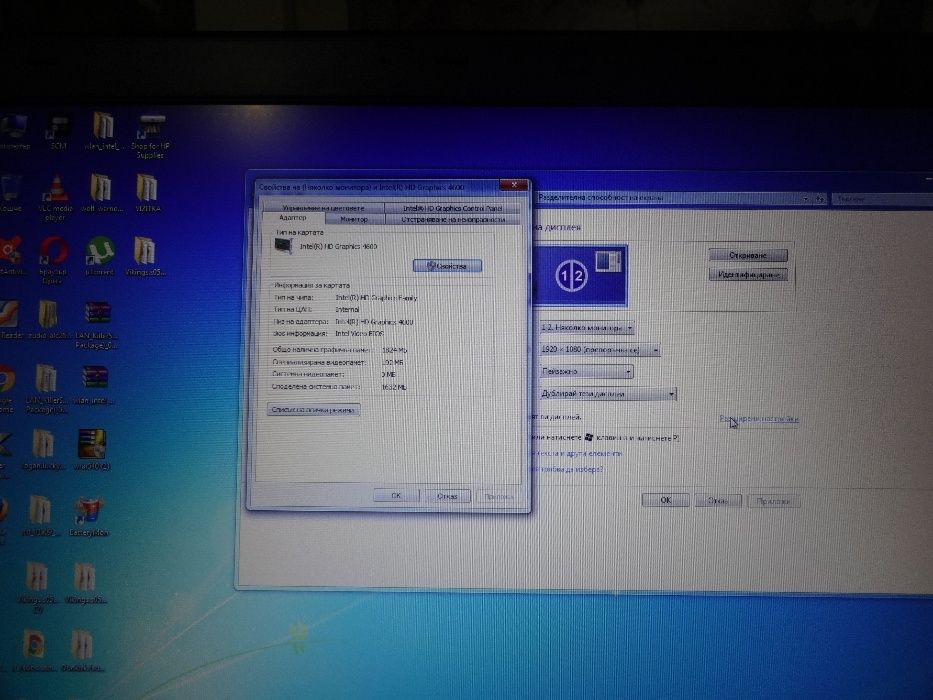Launch VLC media player shortcut
Image resolution: width=933 pixels, height=700 pixels.
(x=55, y=196)
